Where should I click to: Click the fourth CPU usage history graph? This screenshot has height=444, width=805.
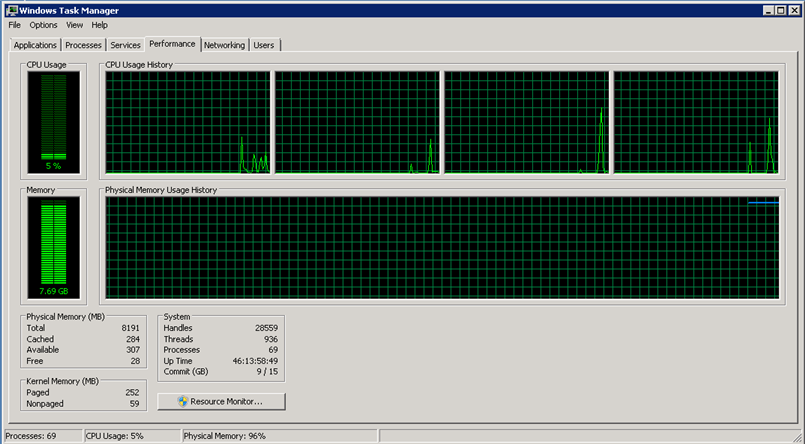coord(696,122)
